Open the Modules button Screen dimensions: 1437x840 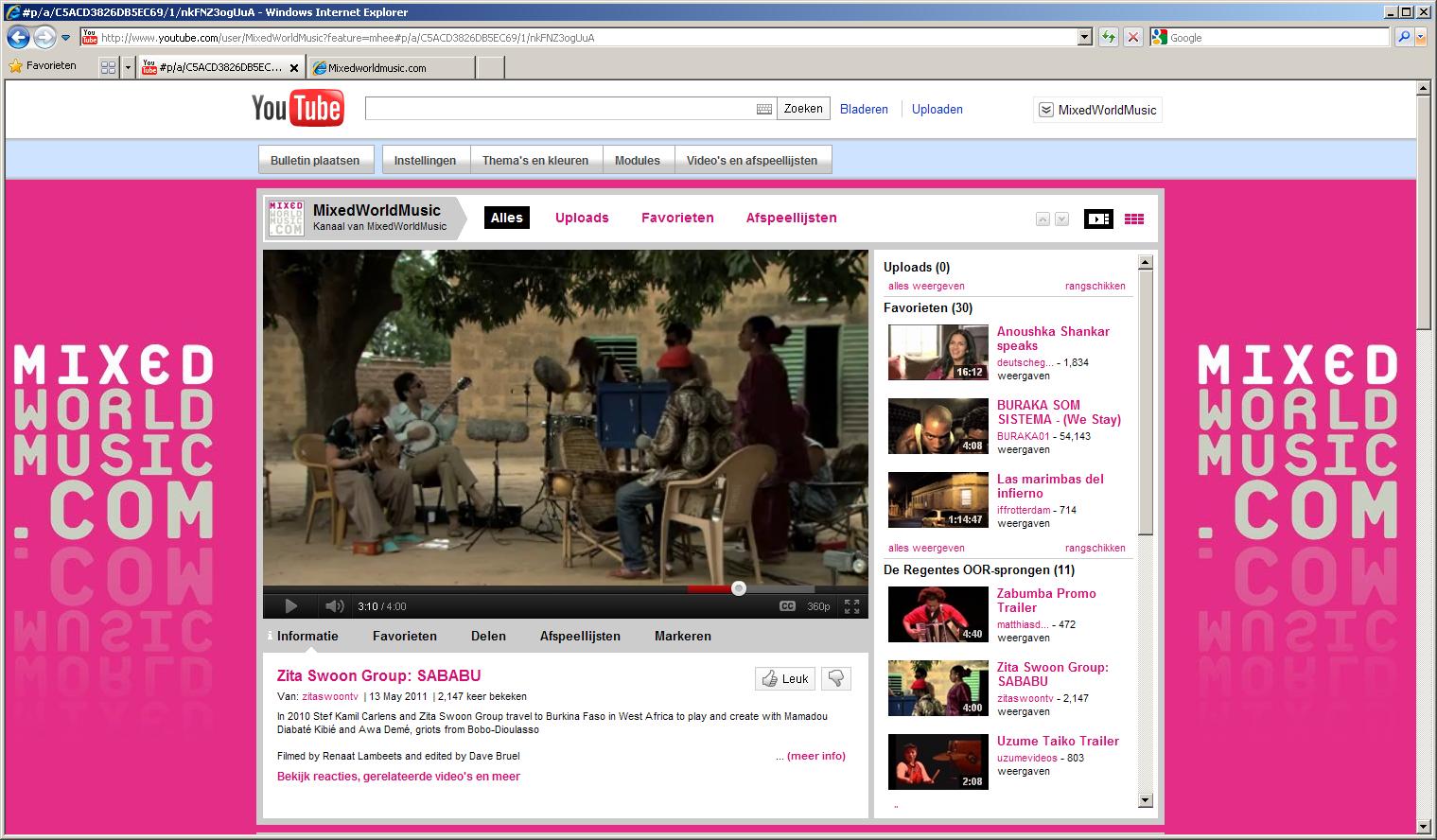[638, 160]
